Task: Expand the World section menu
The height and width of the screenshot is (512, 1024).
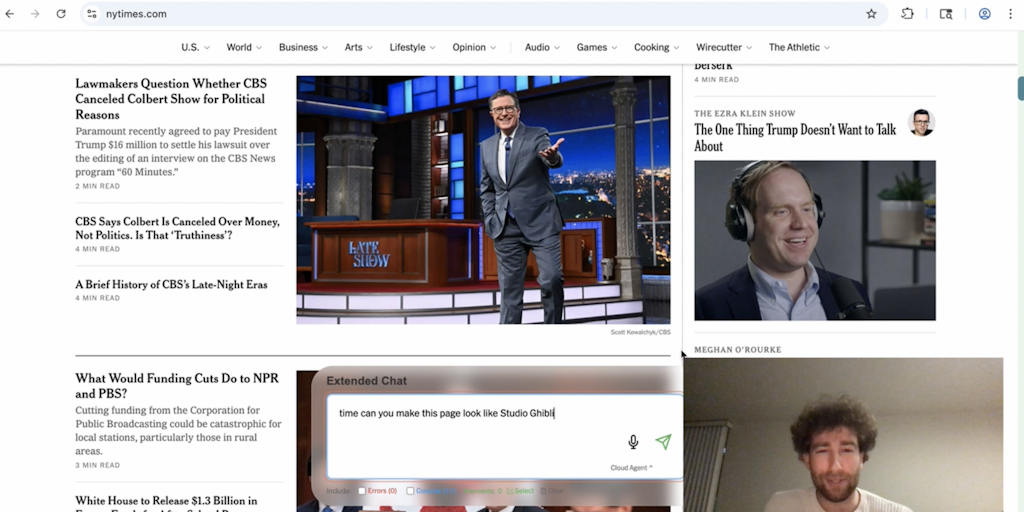Action: coord(244,47)
